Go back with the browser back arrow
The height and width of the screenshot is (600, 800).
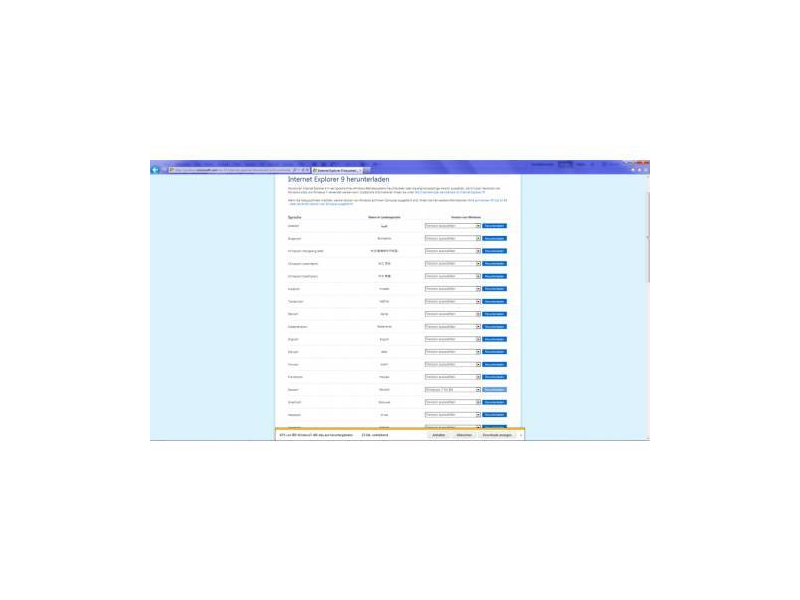pyautogui.click(x=156, y=170)
